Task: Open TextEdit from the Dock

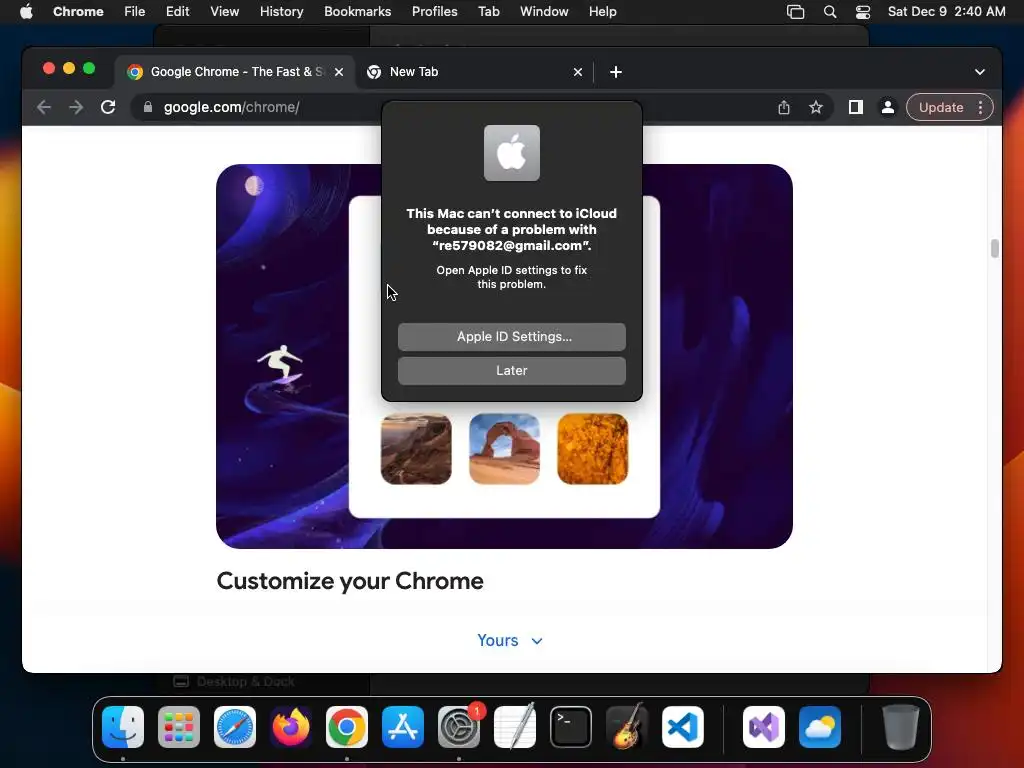Action: [x=515, y=726]
